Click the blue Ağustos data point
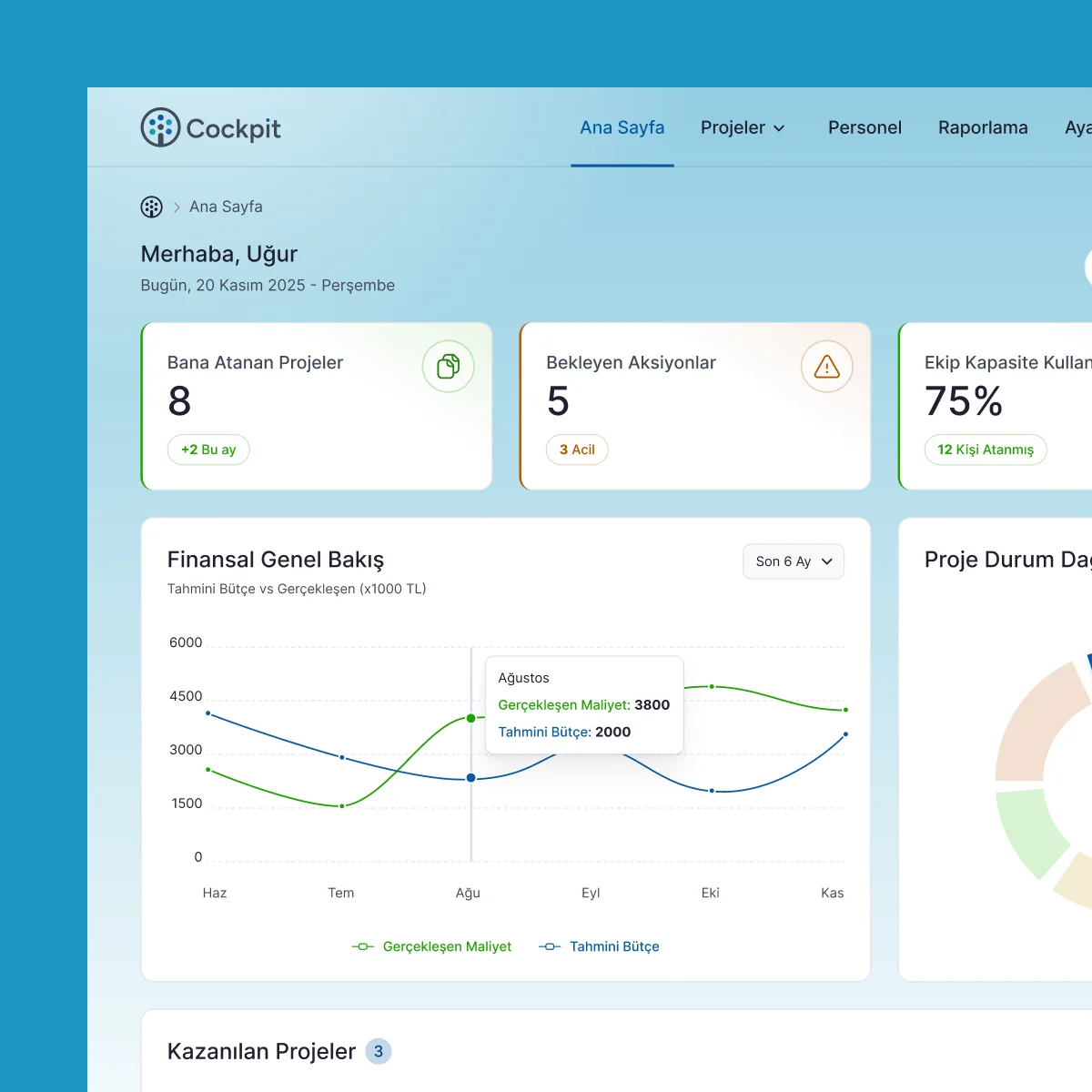Viewport: 1092px width, 1092px height. pos(470,778)
